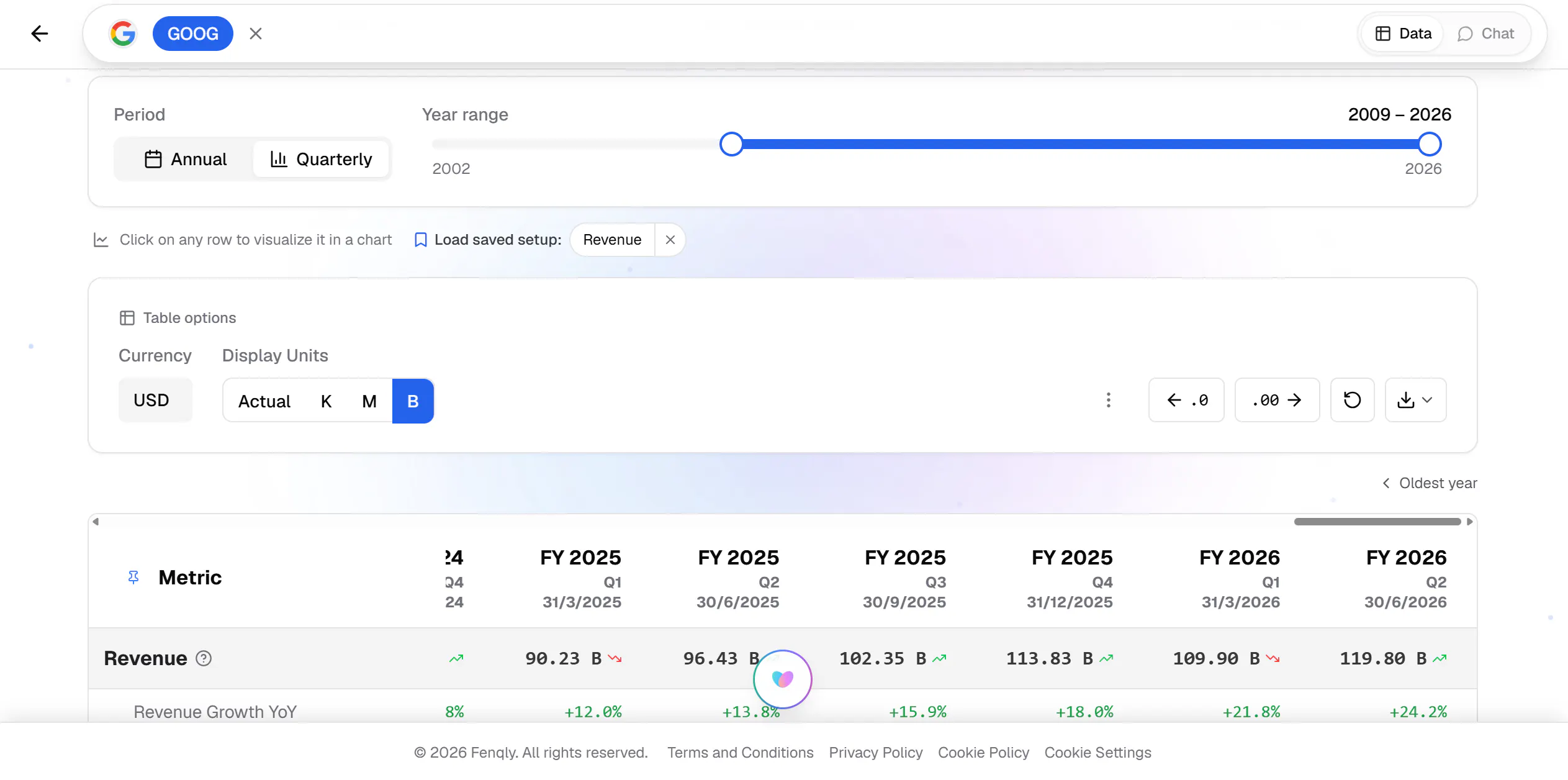Click the back arrow icon
Viewport: 1568px width, 780px height.
pos(40,34)
